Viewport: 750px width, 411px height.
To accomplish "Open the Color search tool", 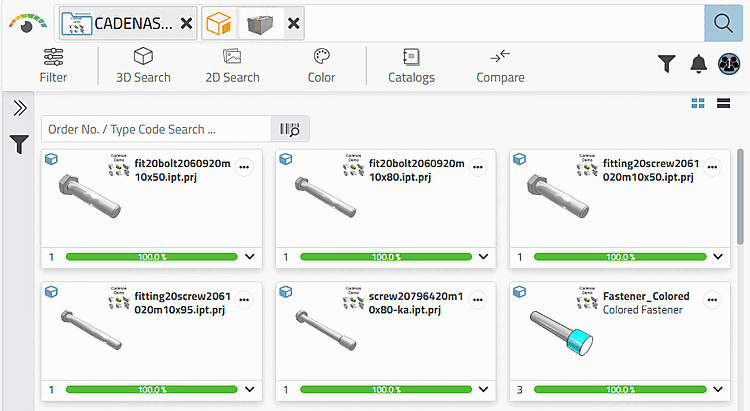I will pos(321,65).
